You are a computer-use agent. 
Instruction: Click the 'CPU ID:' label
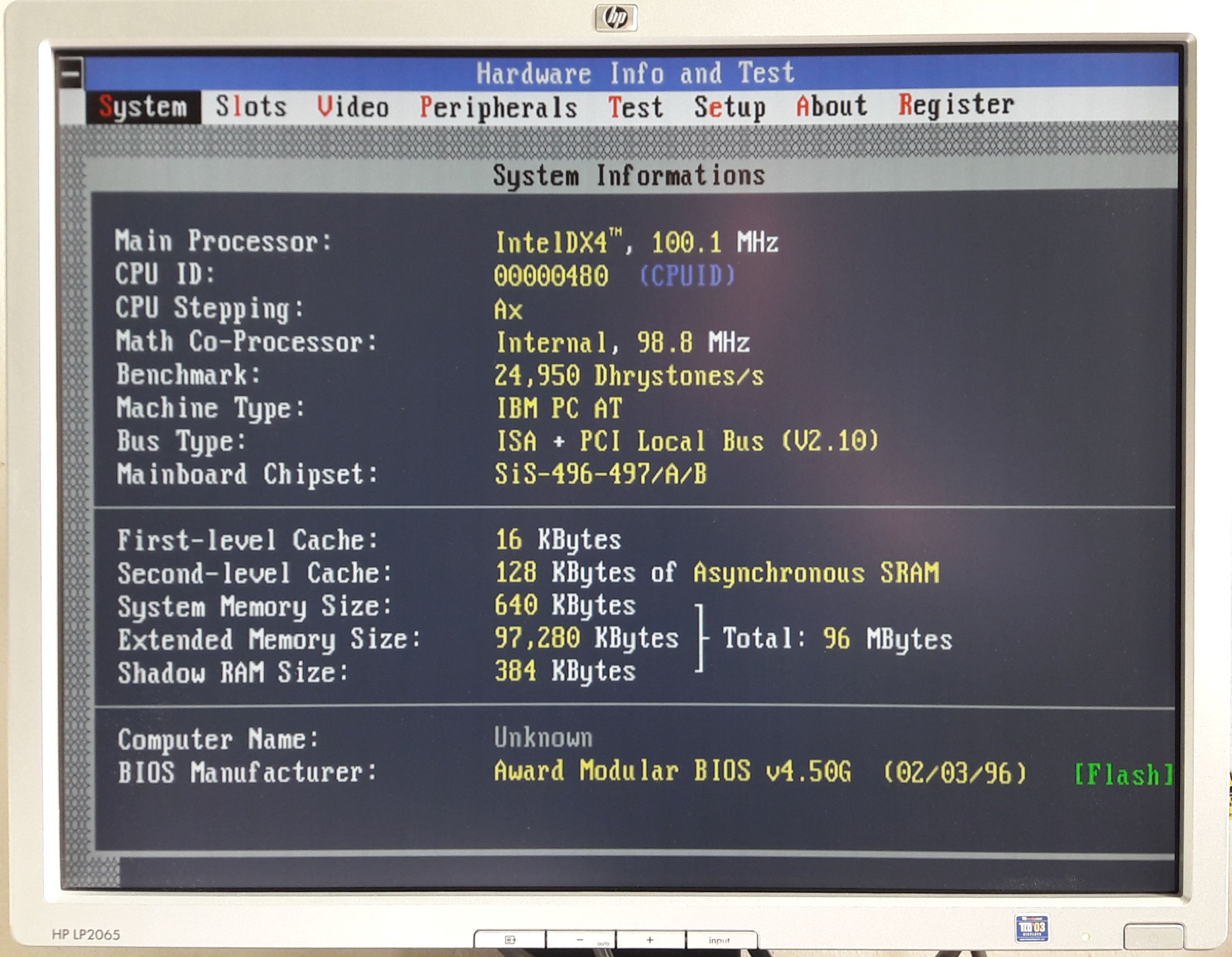tap(166, 274)
